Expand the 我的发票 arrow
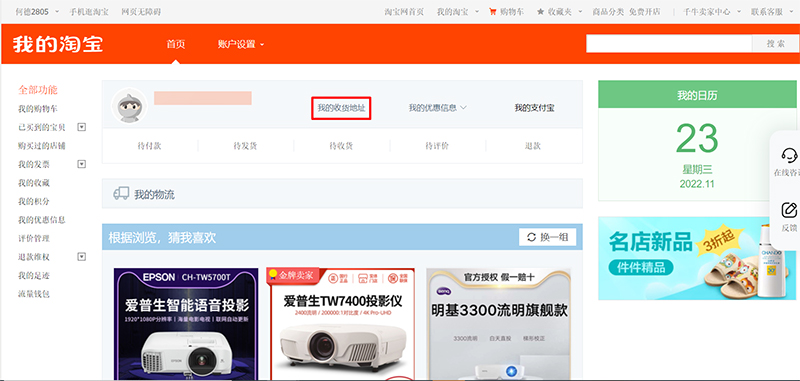The height and width of the screenshot is (381, 800). (x=82, y=164)
